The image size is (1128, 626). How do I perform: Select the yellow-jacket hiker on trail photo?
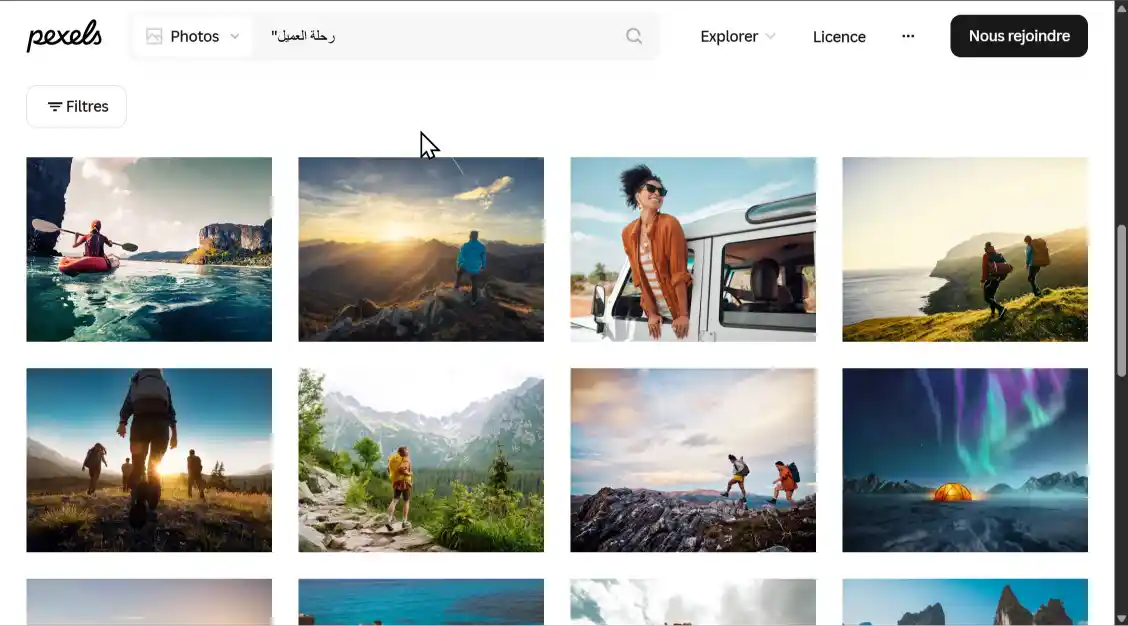[421, 460]
